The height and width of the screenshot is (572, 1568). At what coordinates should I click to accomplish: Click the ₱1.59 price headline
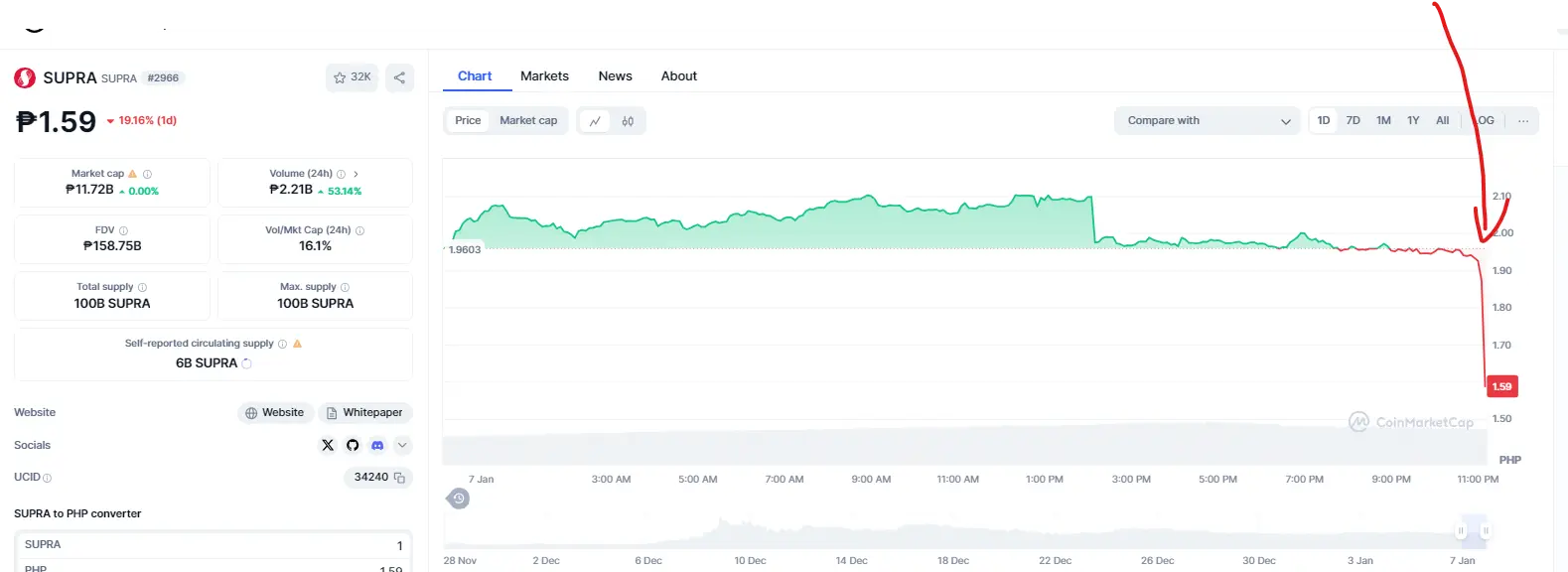(57, 121)
